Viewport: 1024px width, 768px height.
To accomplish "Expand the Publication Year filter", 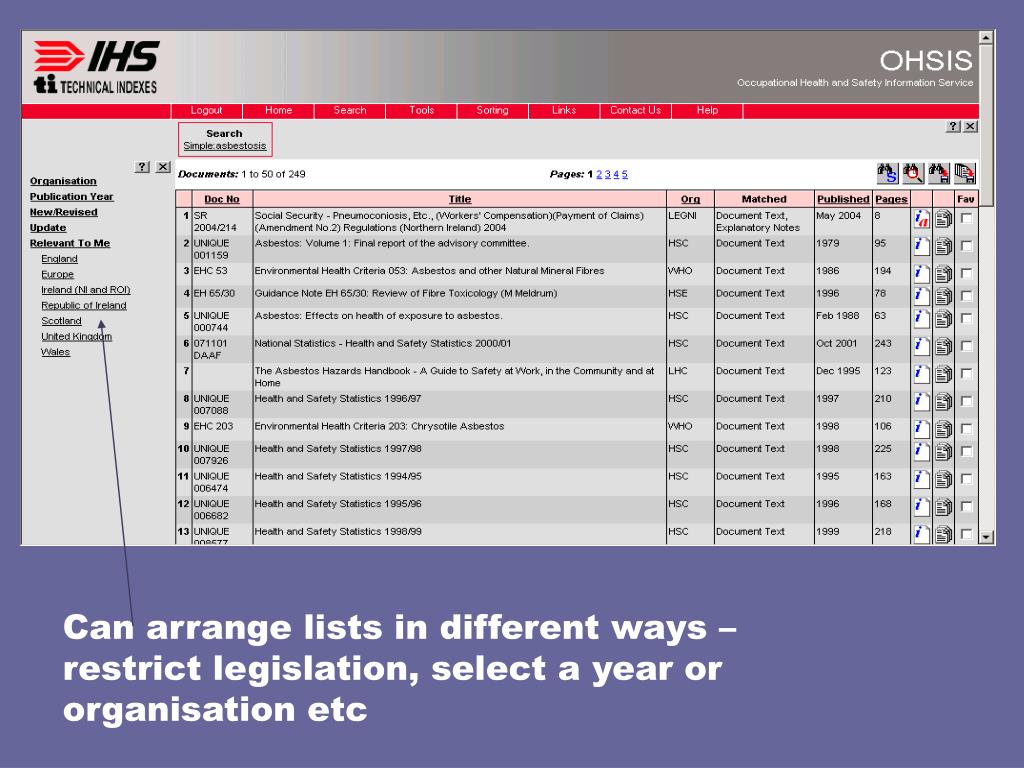I will coord(72,197).
